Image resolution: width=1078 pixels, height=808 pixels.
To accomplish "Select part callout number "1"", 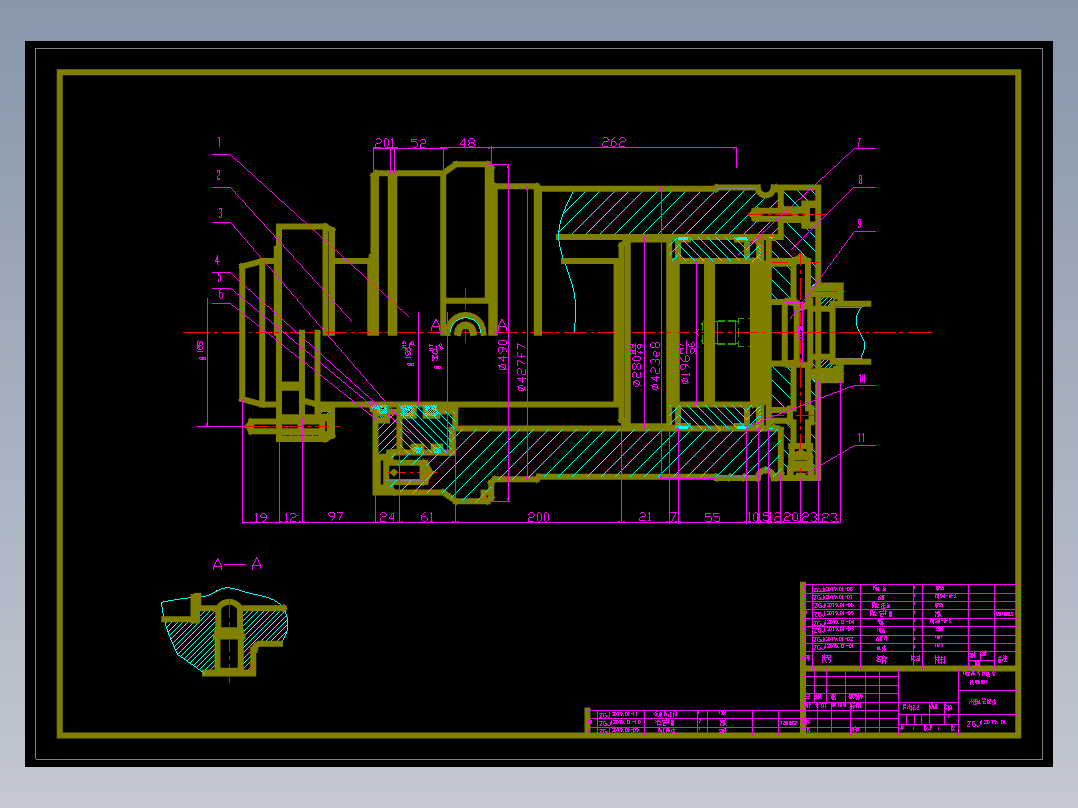I will [219, 142].
